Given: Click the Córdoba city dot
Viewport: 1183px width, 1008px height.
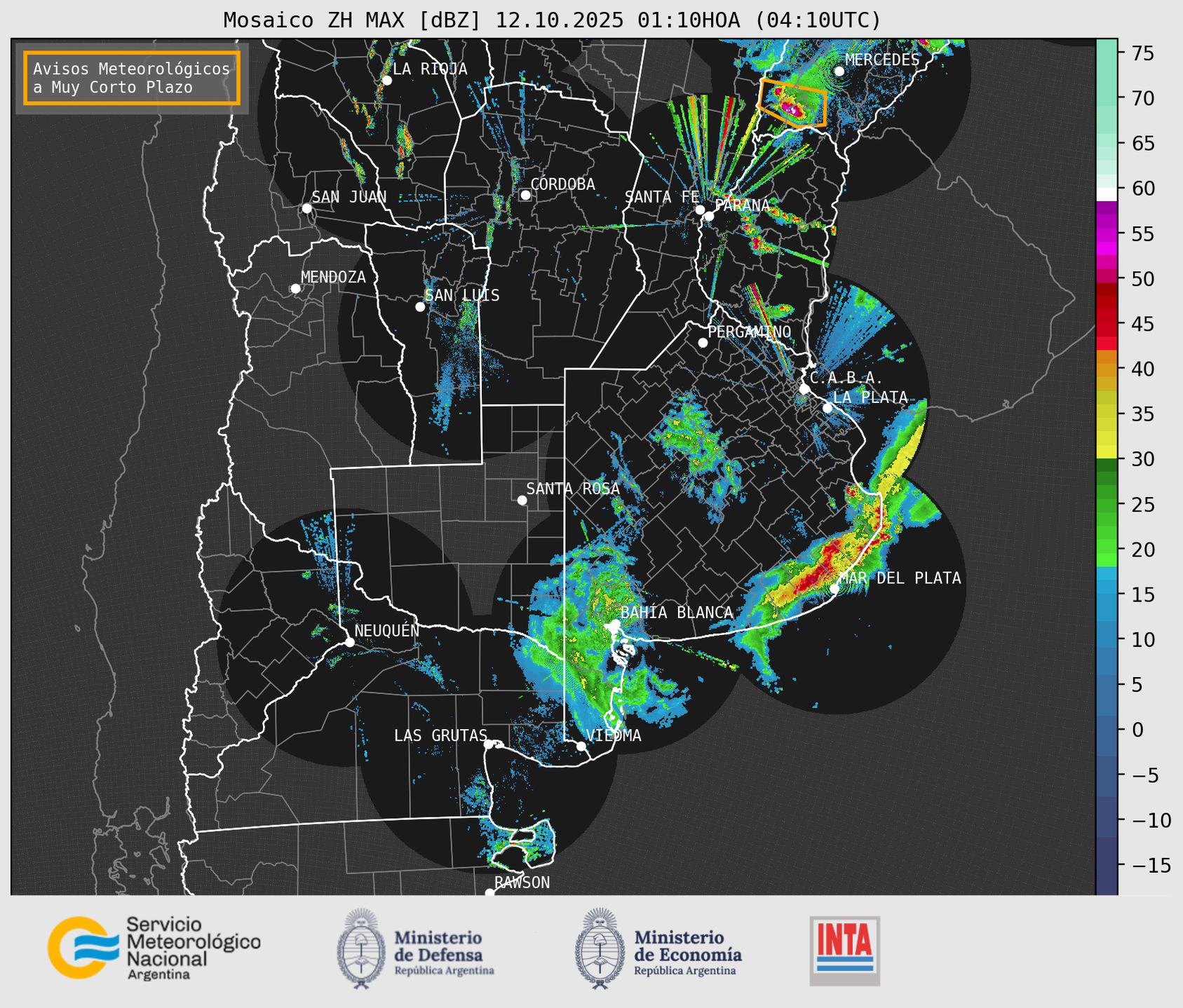Looking at the screenshot, I should click(x=525, y=195).
